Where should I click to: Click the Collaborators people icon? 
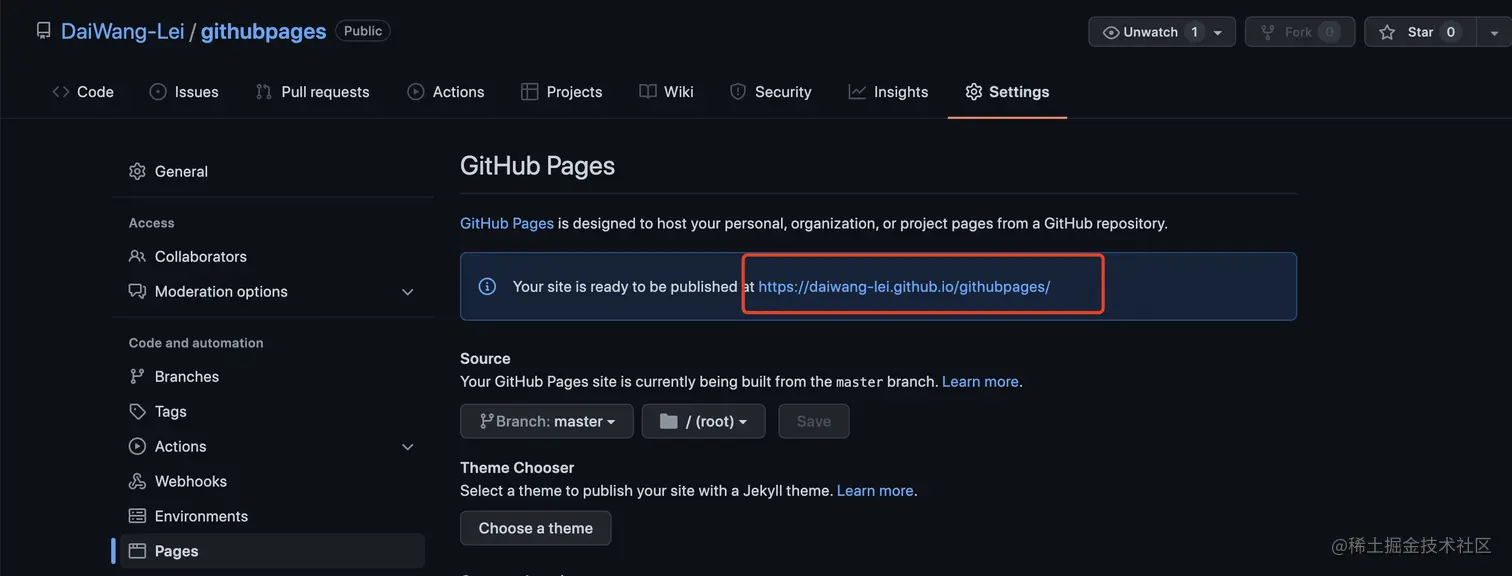point(137,256)
